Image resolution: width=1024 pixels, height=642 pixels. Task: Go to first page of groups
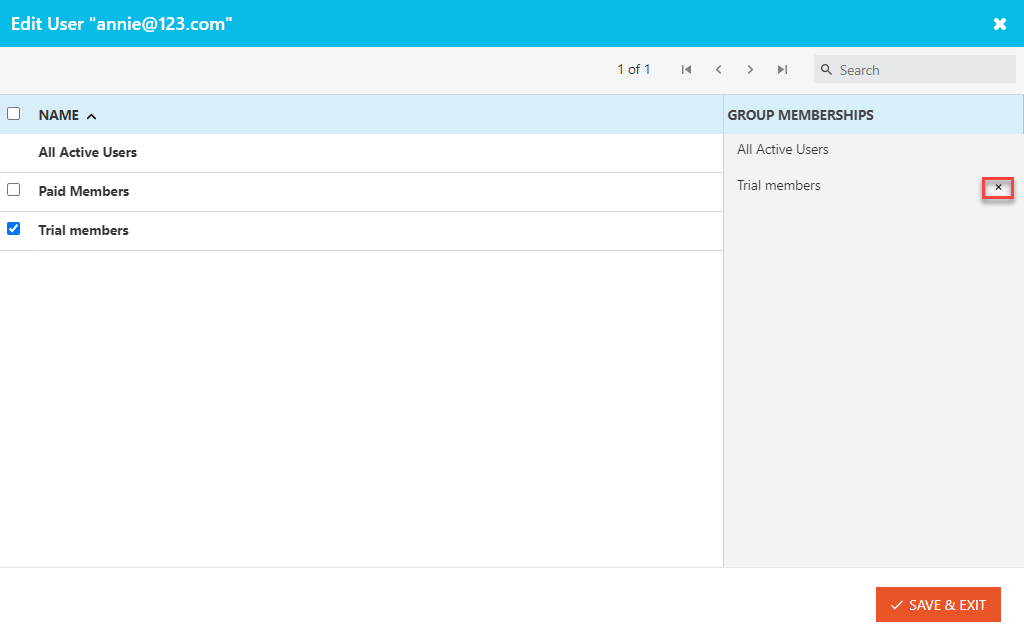(x=686, y=69)
